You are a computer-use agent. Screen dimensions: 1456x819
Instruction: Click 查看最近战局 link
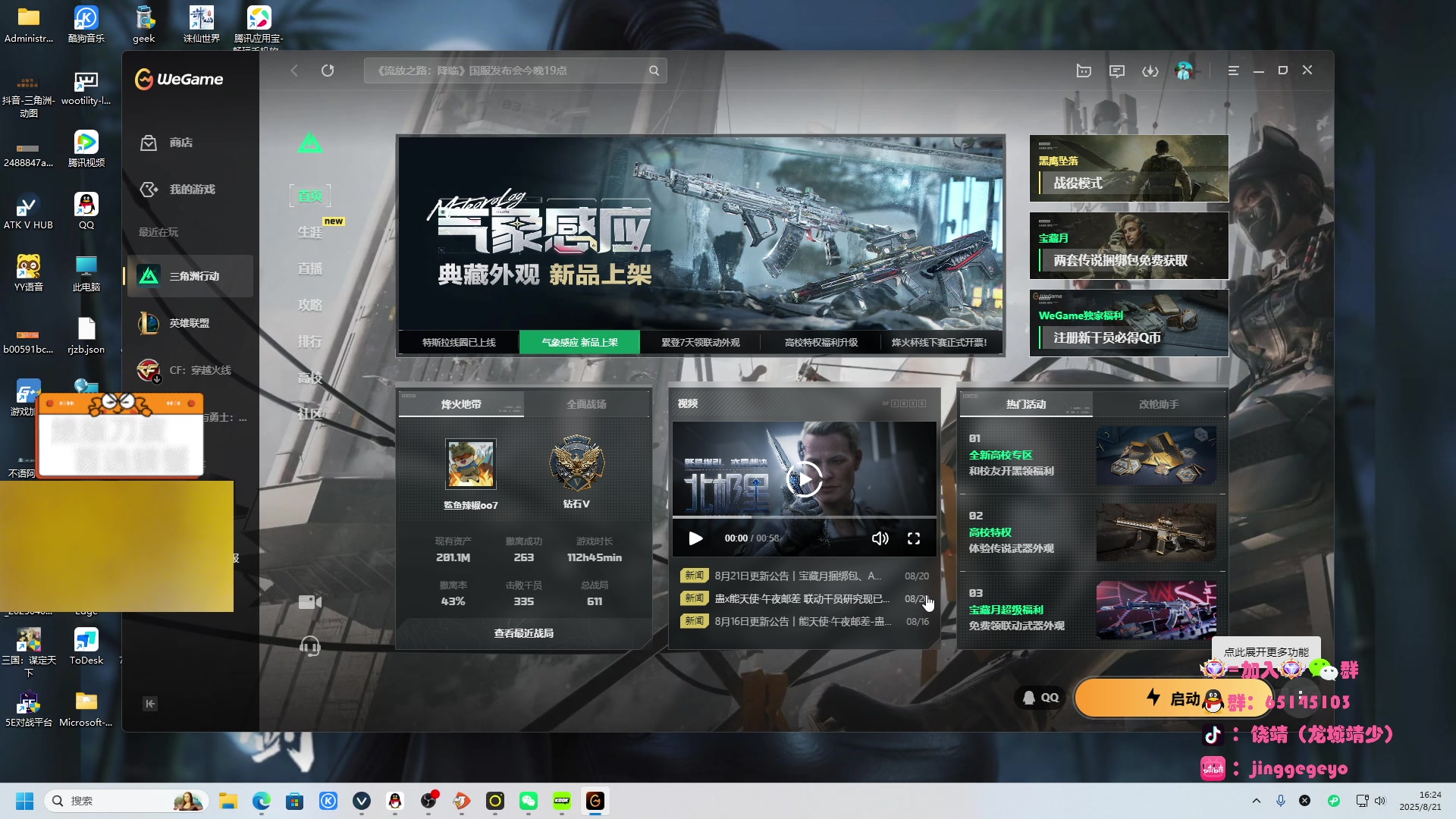pos(524,633)
